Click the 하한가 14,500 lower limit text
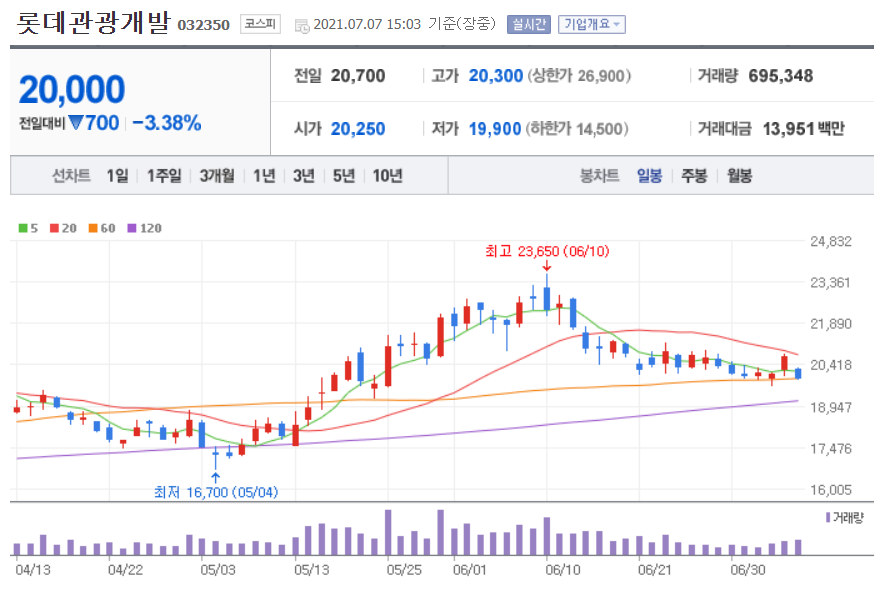The height and width of the screenshot is (592, 874). (577, 129)
